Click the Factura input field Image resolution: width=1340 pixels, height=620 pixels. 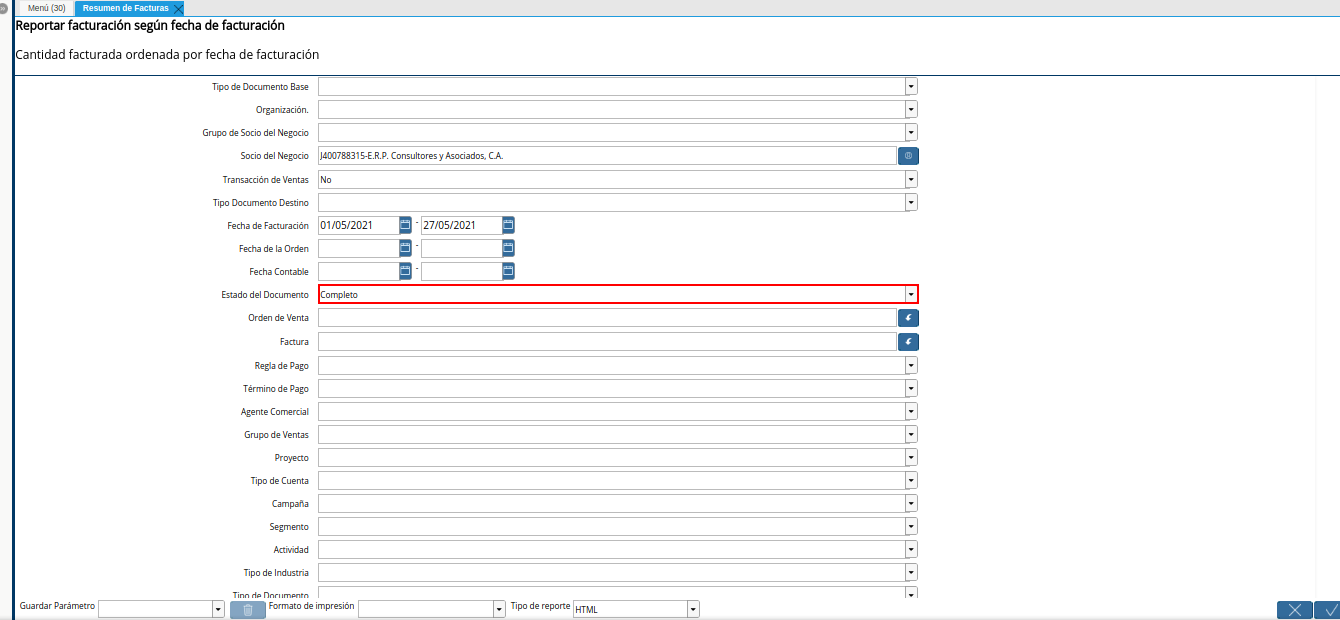coord(607,342)
